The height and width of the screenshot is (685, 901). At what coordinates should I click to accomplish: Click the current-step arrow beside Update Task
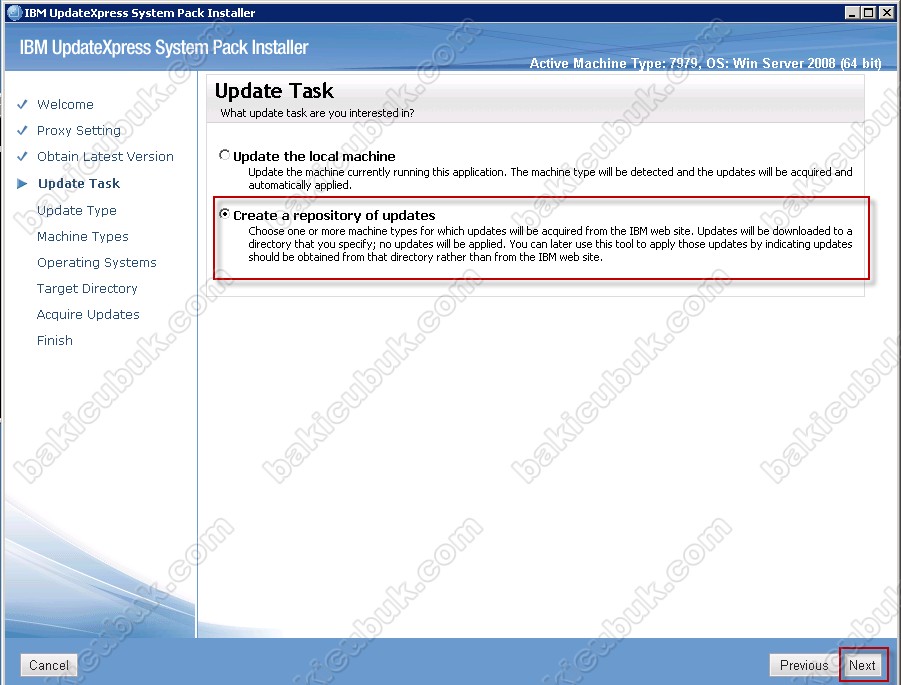click(22, 183)
